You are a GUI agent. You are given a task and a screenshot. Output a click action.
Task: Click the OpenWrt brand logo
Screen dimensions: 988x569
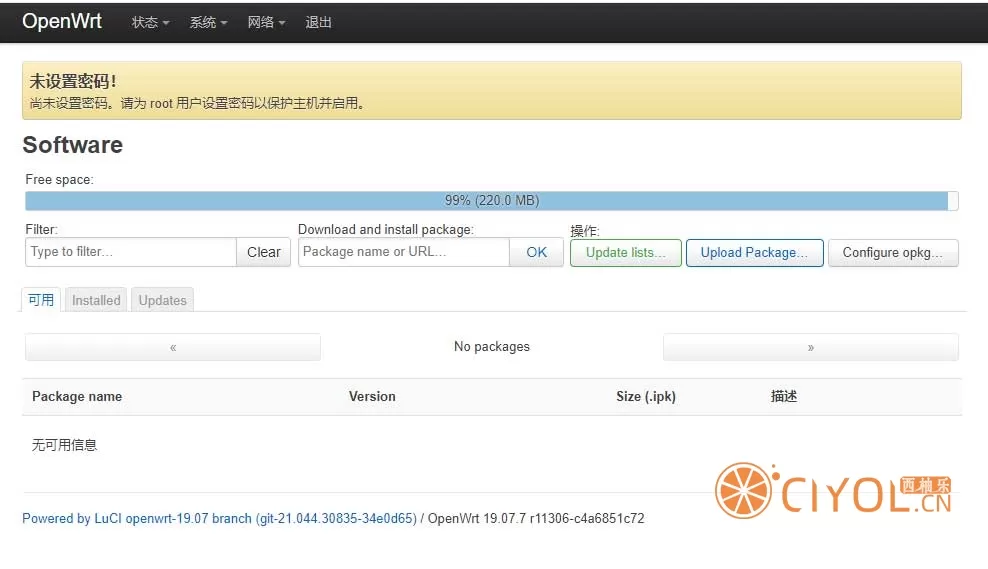62,21
